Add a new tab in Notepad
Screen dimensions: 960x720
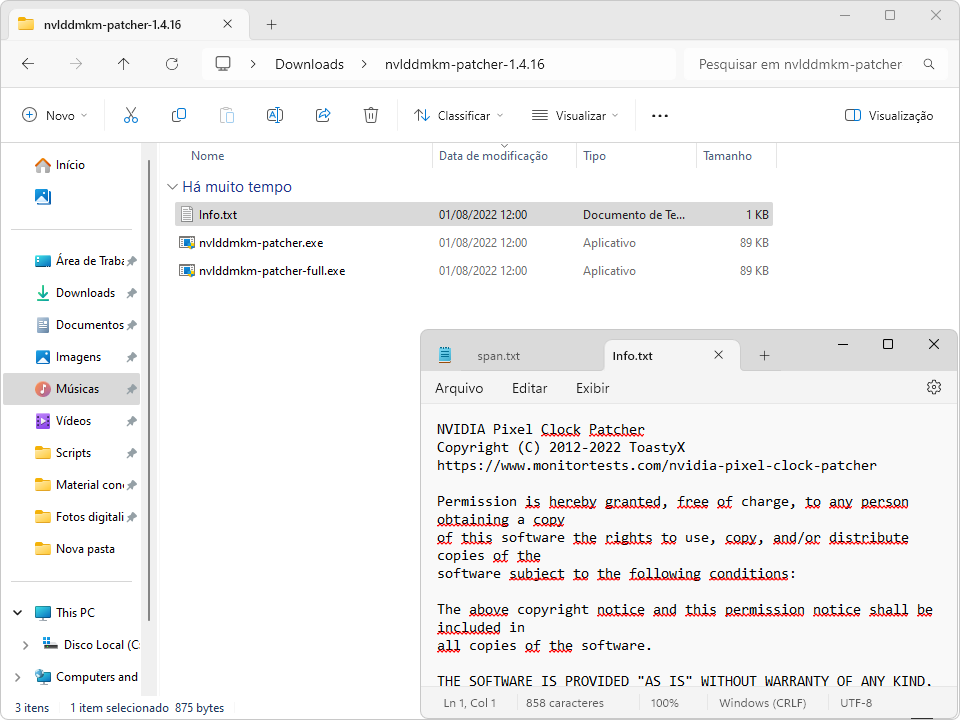764,356
